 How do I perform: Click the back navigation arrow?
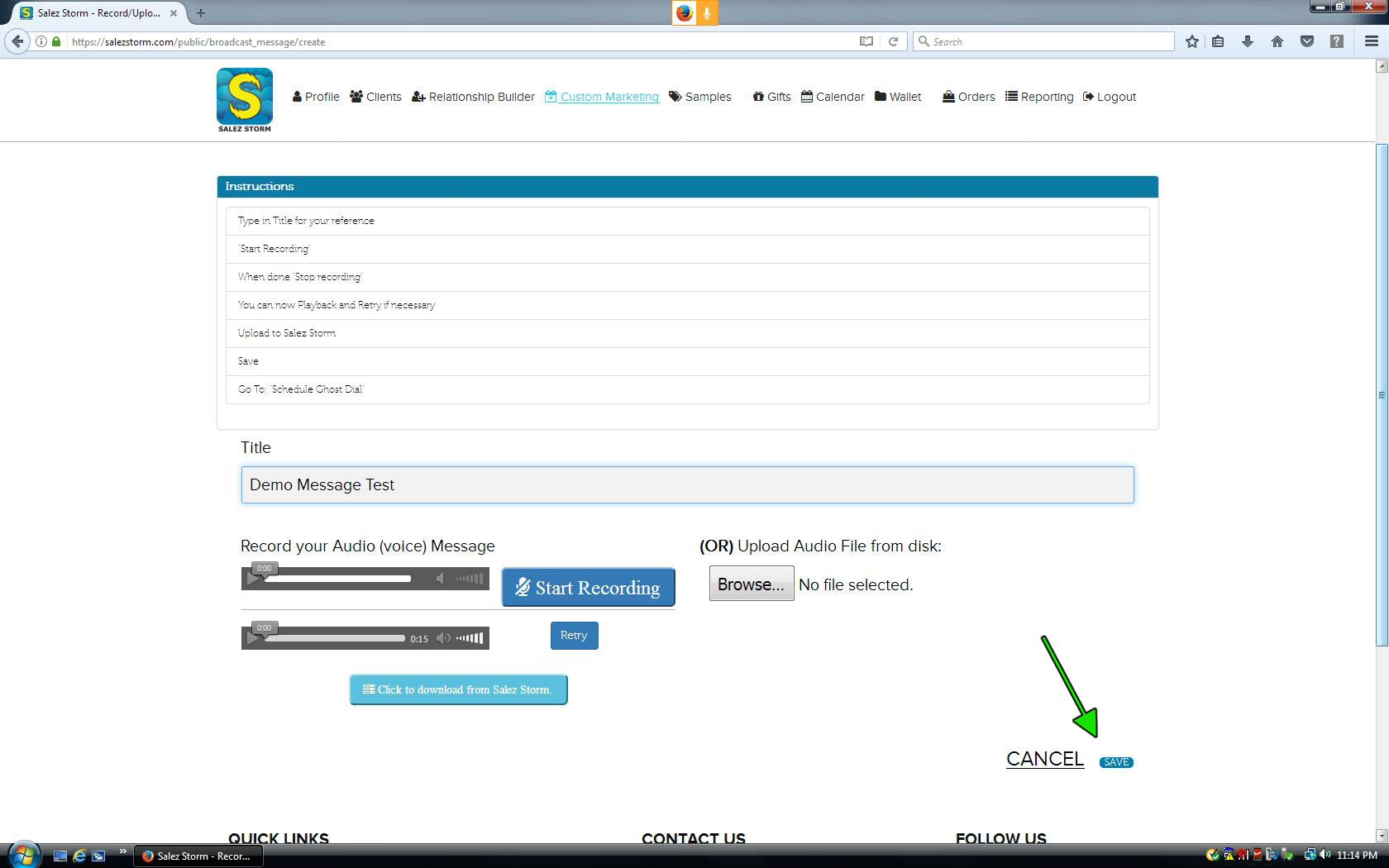pyautogui.click(x=17, y=41)
